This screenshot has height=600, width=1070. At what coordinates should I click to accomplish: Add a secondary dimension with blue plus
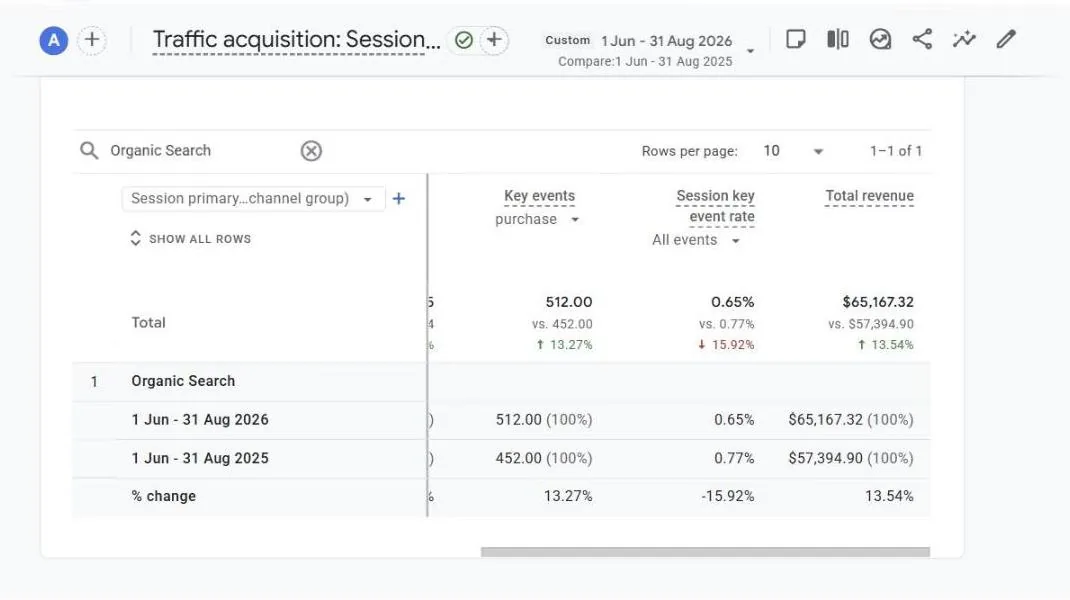(x=399, y=199)
